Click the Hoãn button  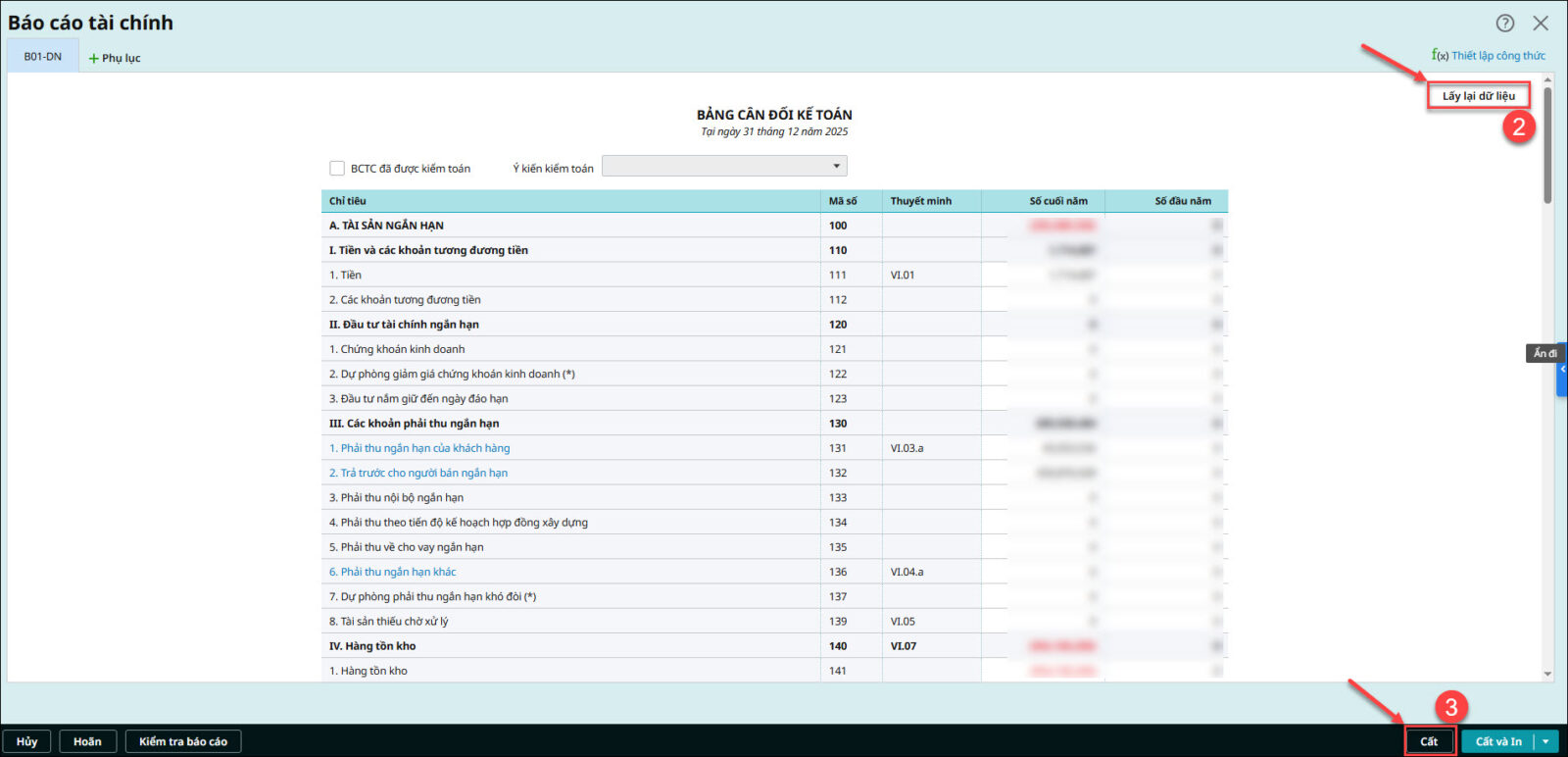(87, 741)
